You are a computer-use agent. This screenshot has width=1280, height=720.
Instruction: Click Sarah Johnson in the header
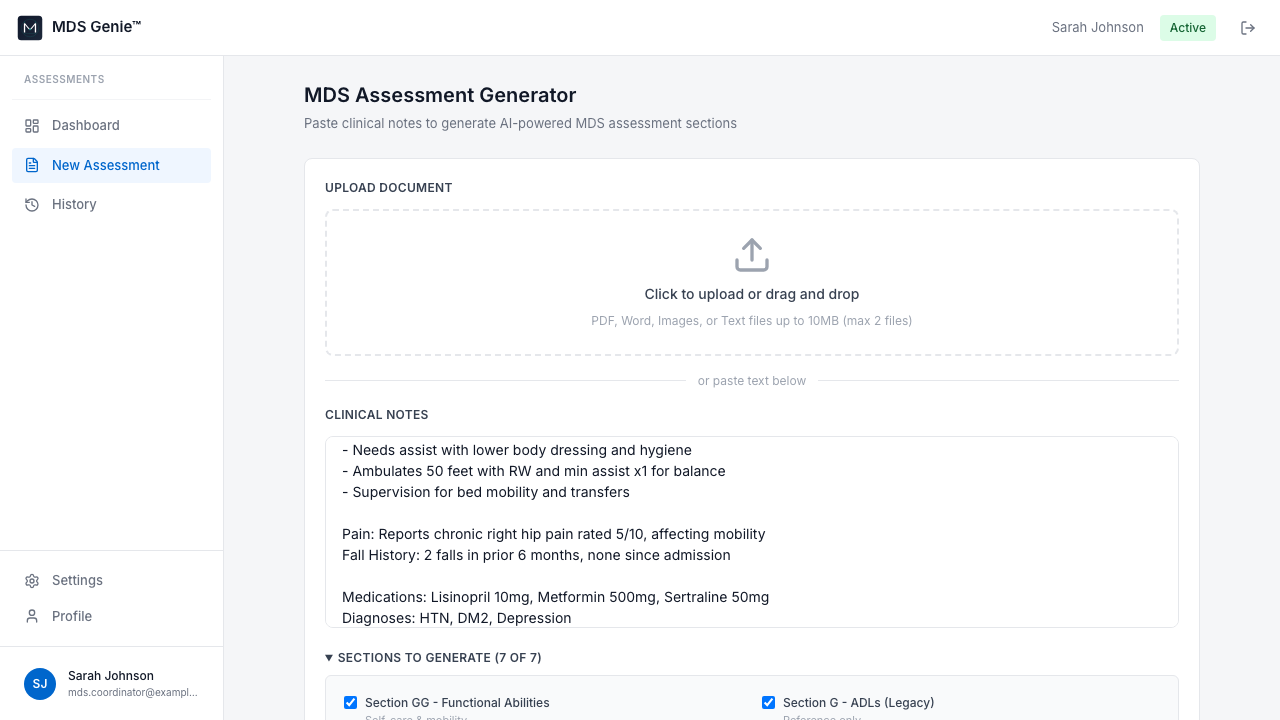click(x=1097, y=27)
